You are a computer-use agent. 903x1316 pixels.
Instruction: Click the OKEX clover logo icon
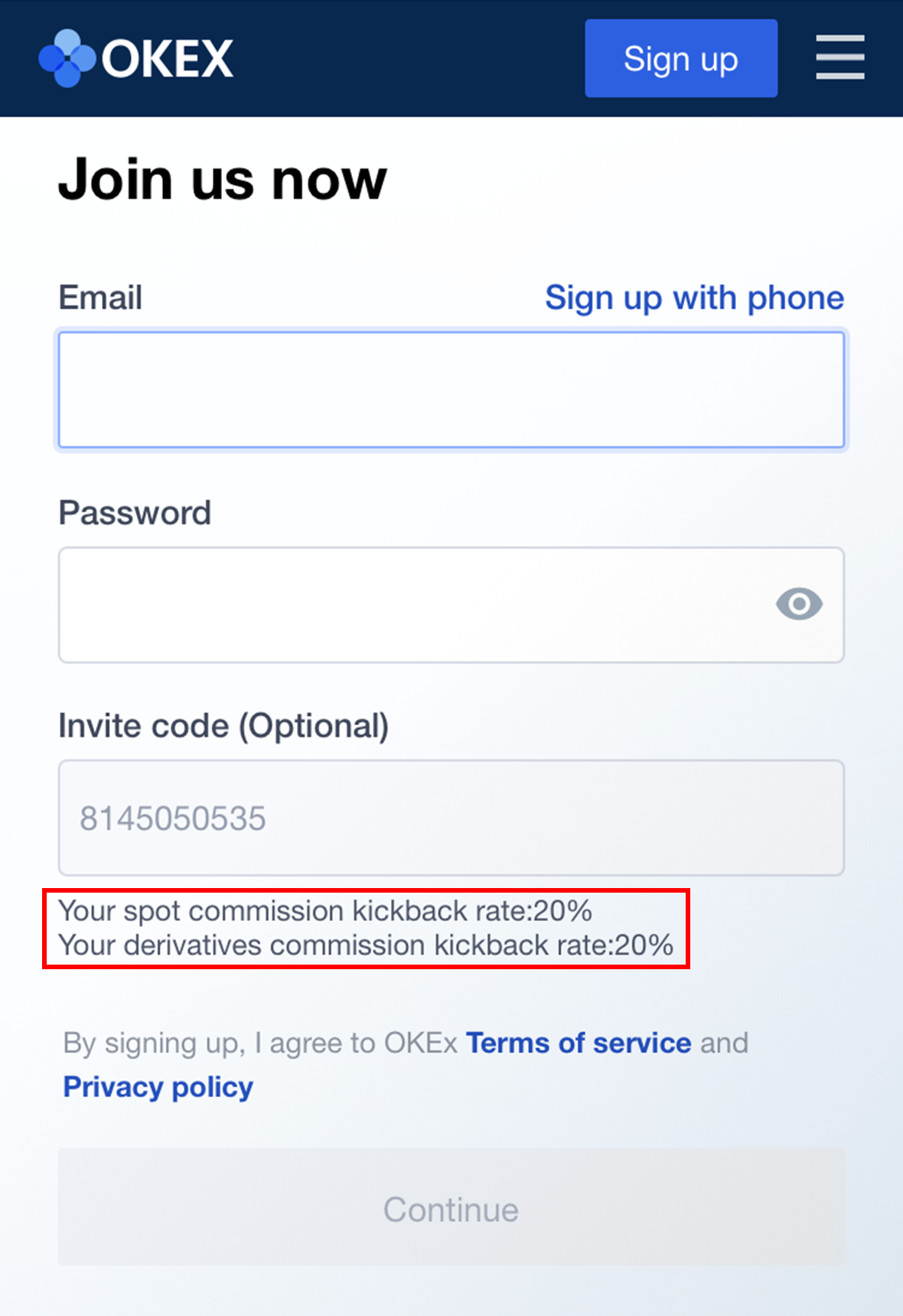pyautogui.click(x=67, y=58)
